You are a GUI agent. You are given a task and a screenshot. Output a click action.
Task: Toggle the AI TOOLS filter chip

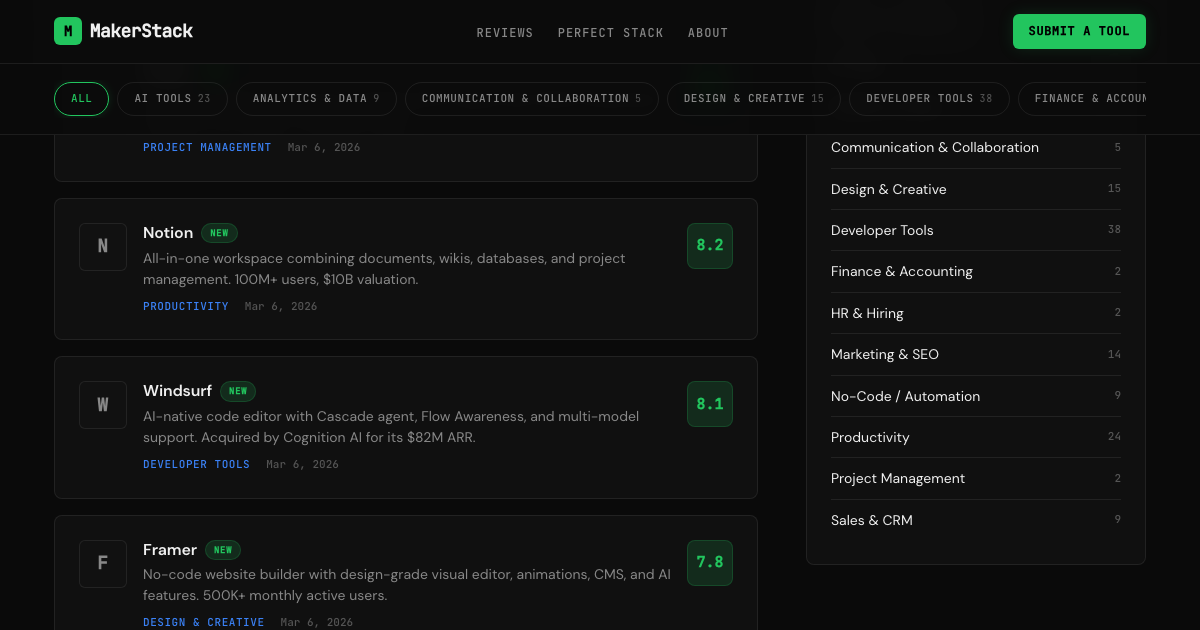pos(172,98)
